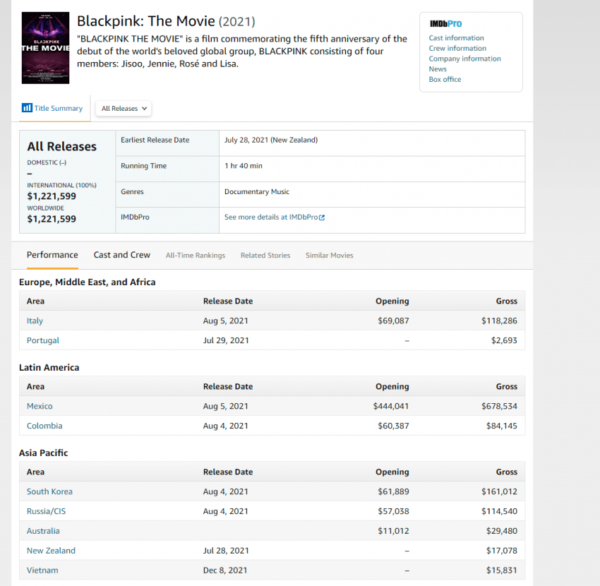
Task: Open the Similar Movies tab
Action: 329,256
